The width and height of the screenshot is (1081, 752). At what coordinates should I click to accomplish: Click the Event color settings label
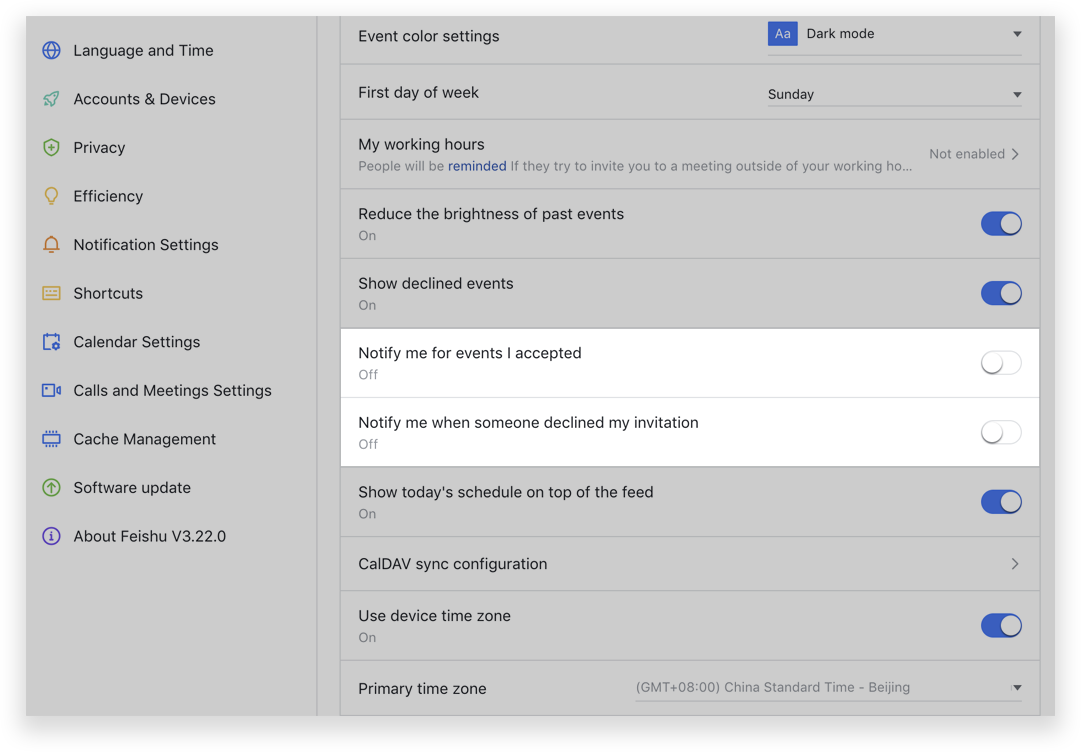click(429, 37)
